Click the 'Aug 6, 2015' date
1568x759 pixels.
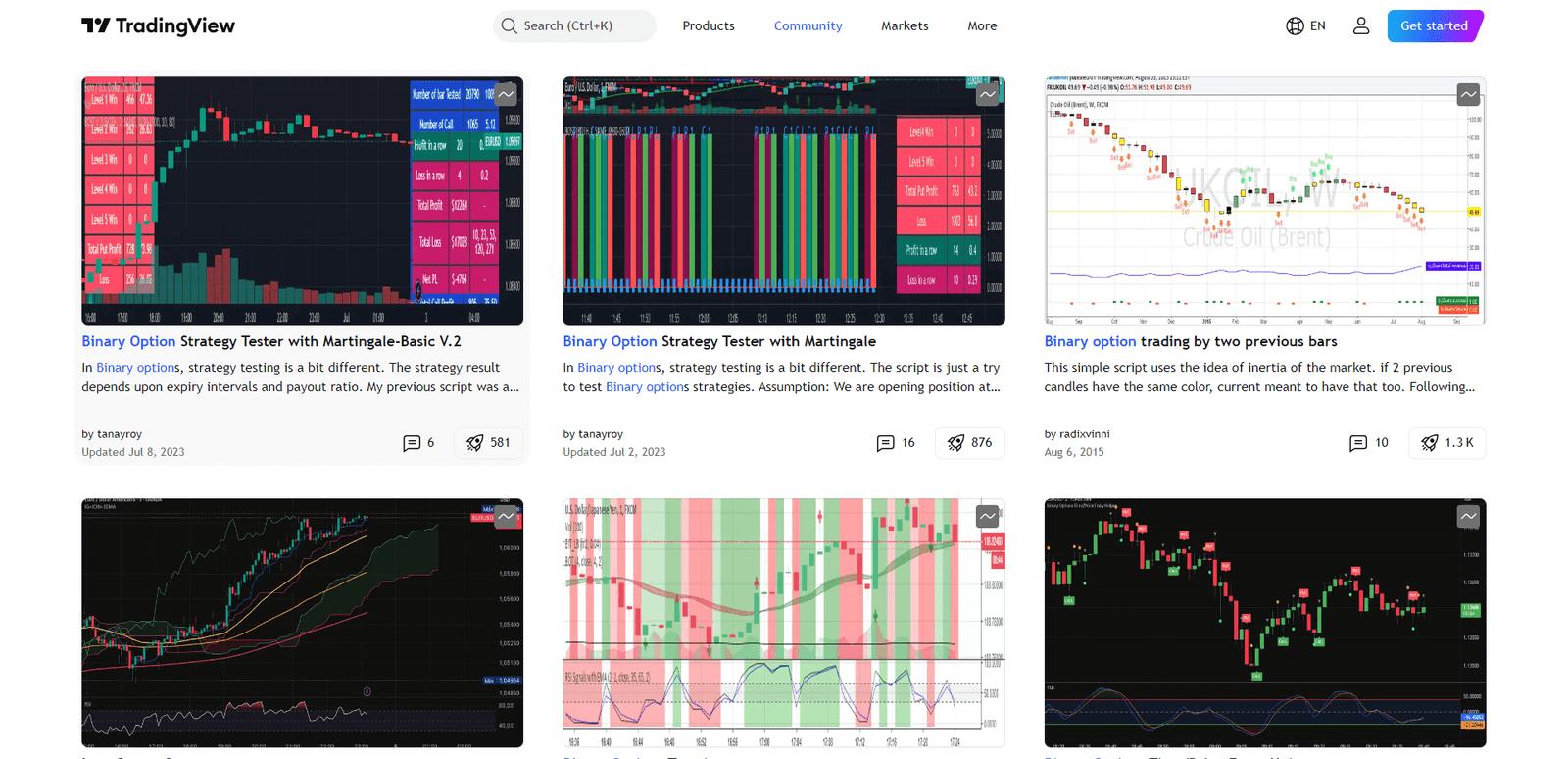tap(1074, 452)
